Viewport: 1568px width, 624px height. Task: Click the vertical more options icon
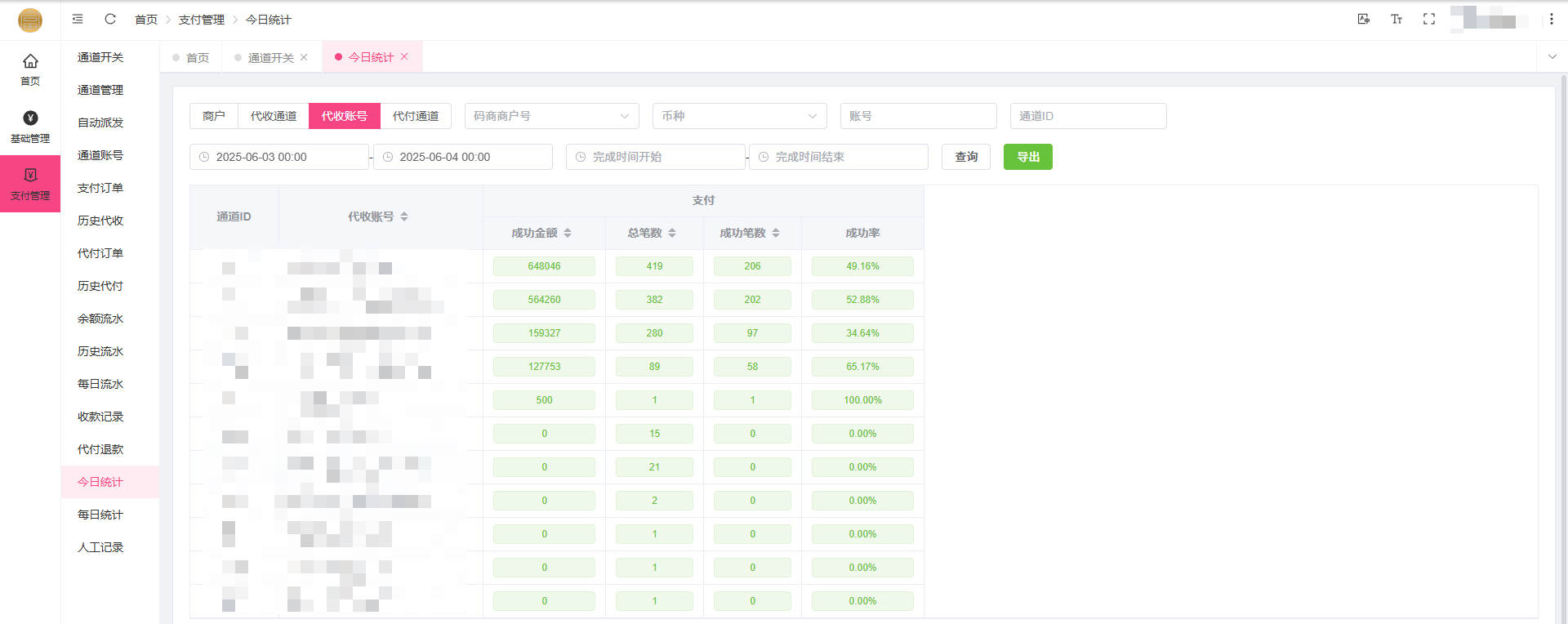pyautogui.click(x=1551, y=19)
